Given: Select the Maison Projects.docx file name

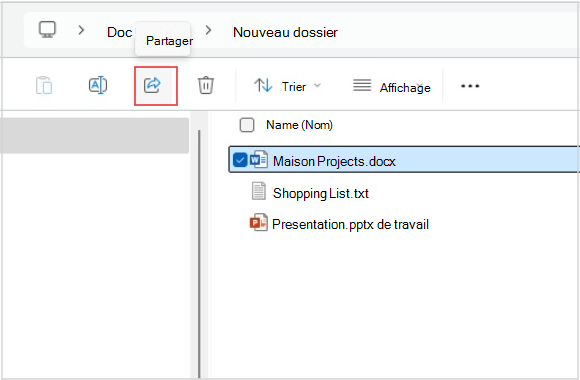Looking at the screenshot, I should point(334,161).
